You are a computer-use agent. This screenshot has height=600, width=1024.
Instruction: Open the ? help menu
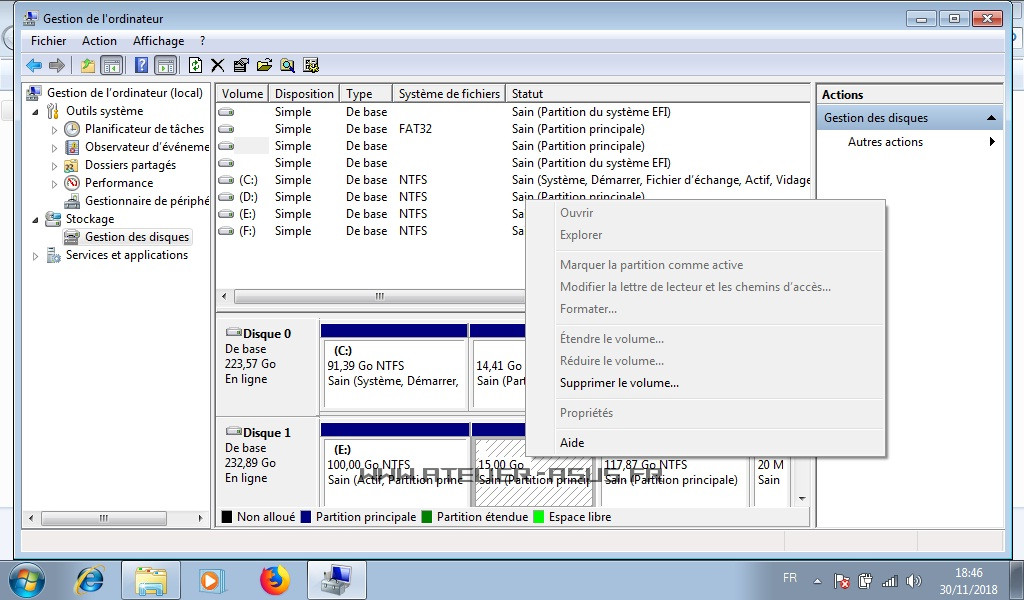click(202, 40)
